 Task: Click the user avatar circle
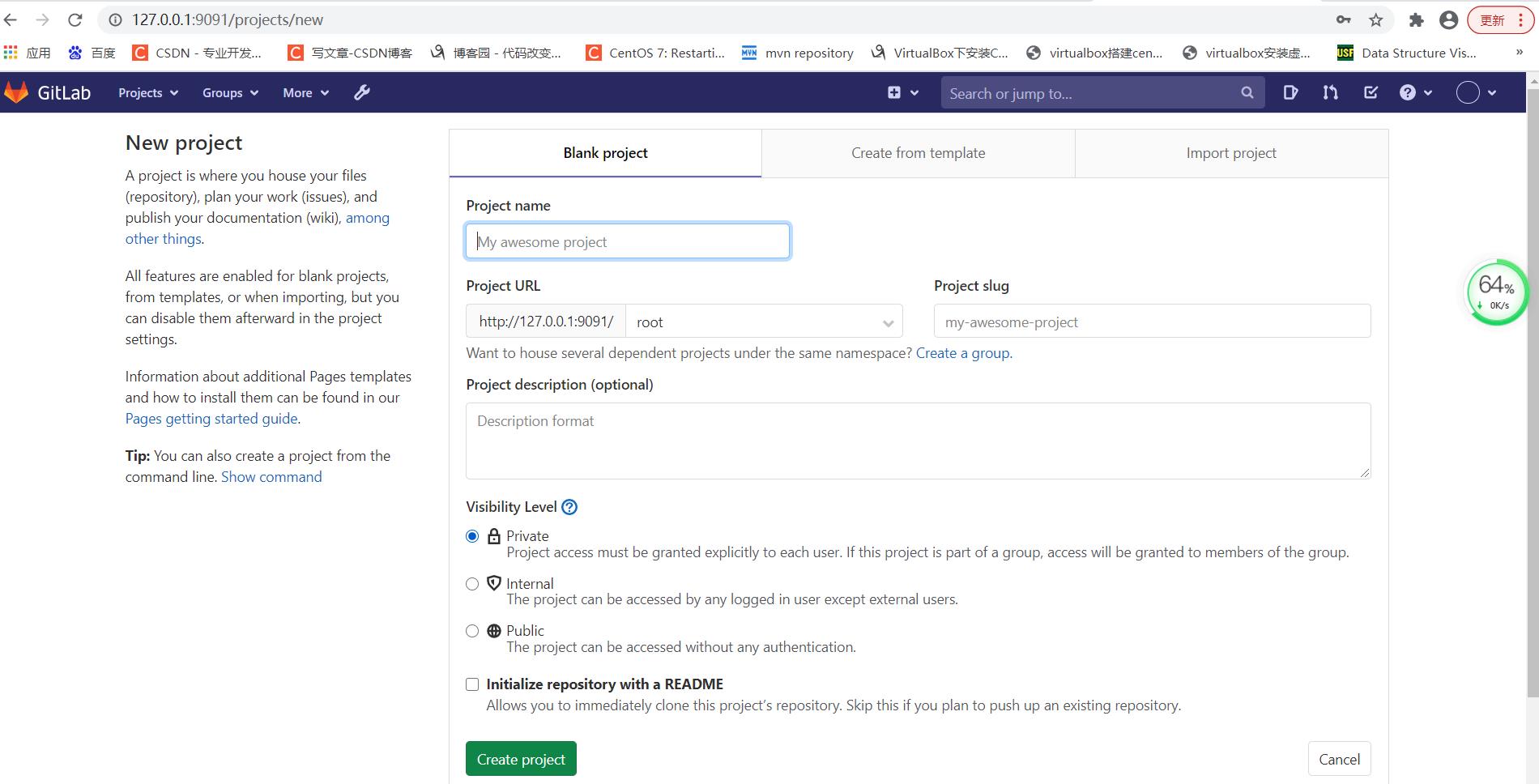[x=1468, y=92]
